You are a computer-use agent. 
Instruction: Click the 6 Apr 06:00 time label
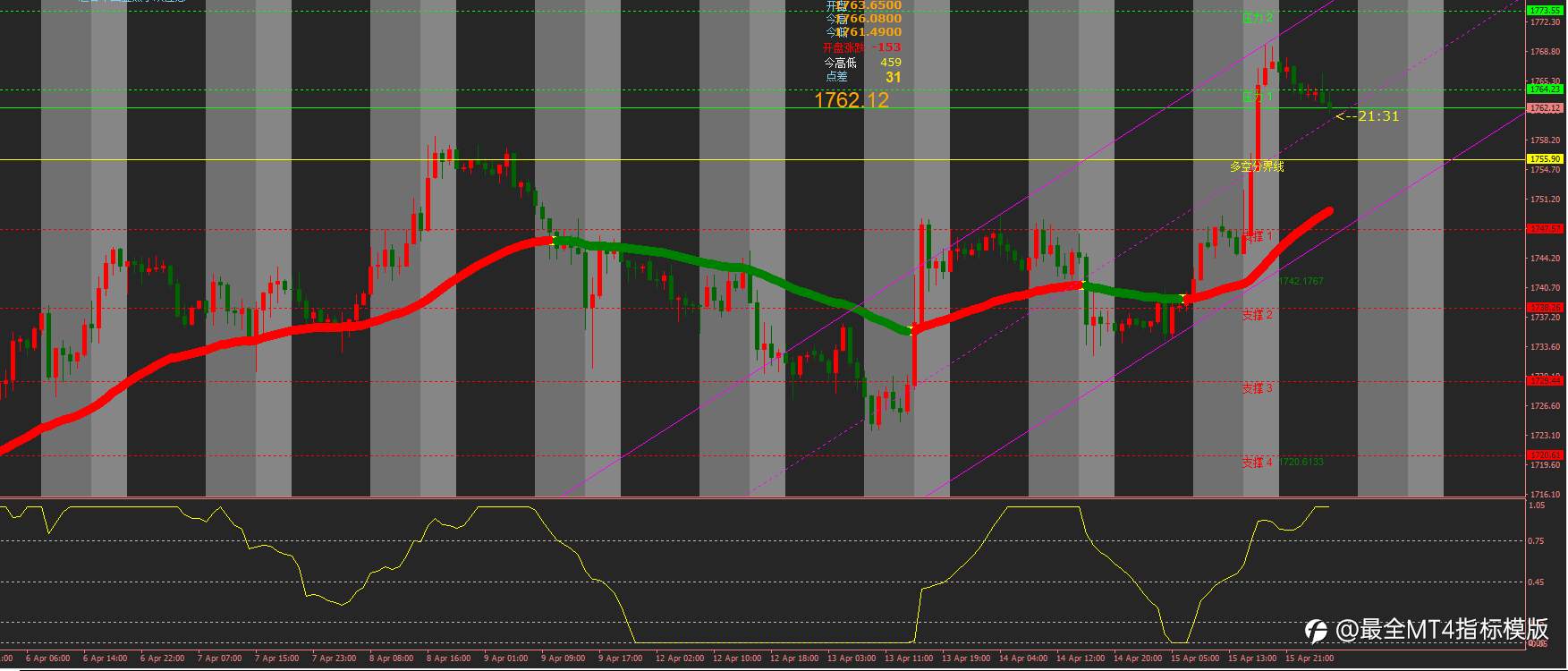pos(48,658)
